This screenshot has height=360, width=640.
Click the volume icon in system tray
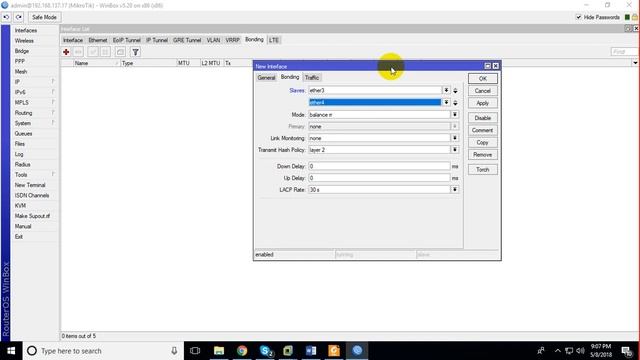point(580,351)
